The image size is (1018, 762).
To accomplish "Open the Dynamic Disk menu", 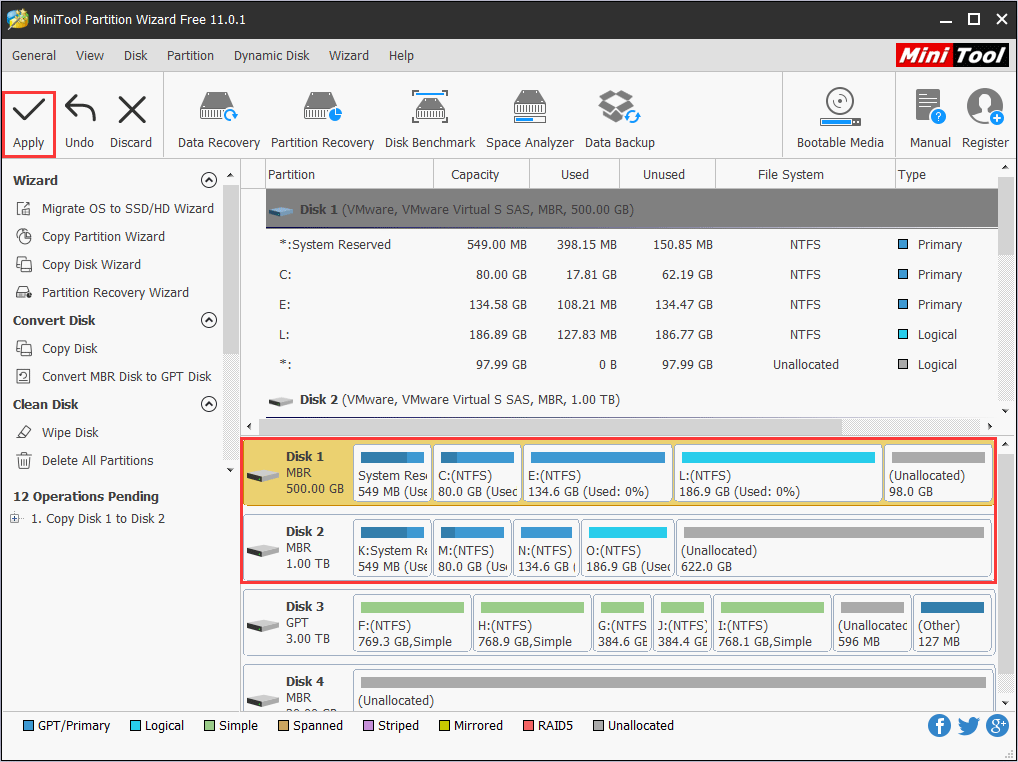I will pyautogui.click(x=271, y=56).
